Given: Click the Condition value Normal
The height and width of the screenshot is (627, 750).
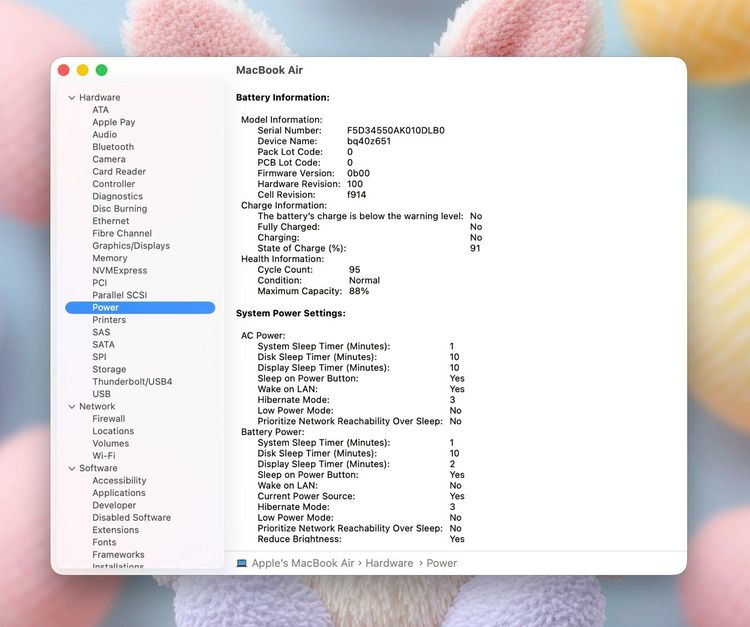Looking at the screenshot, I should tap(364, 280).
